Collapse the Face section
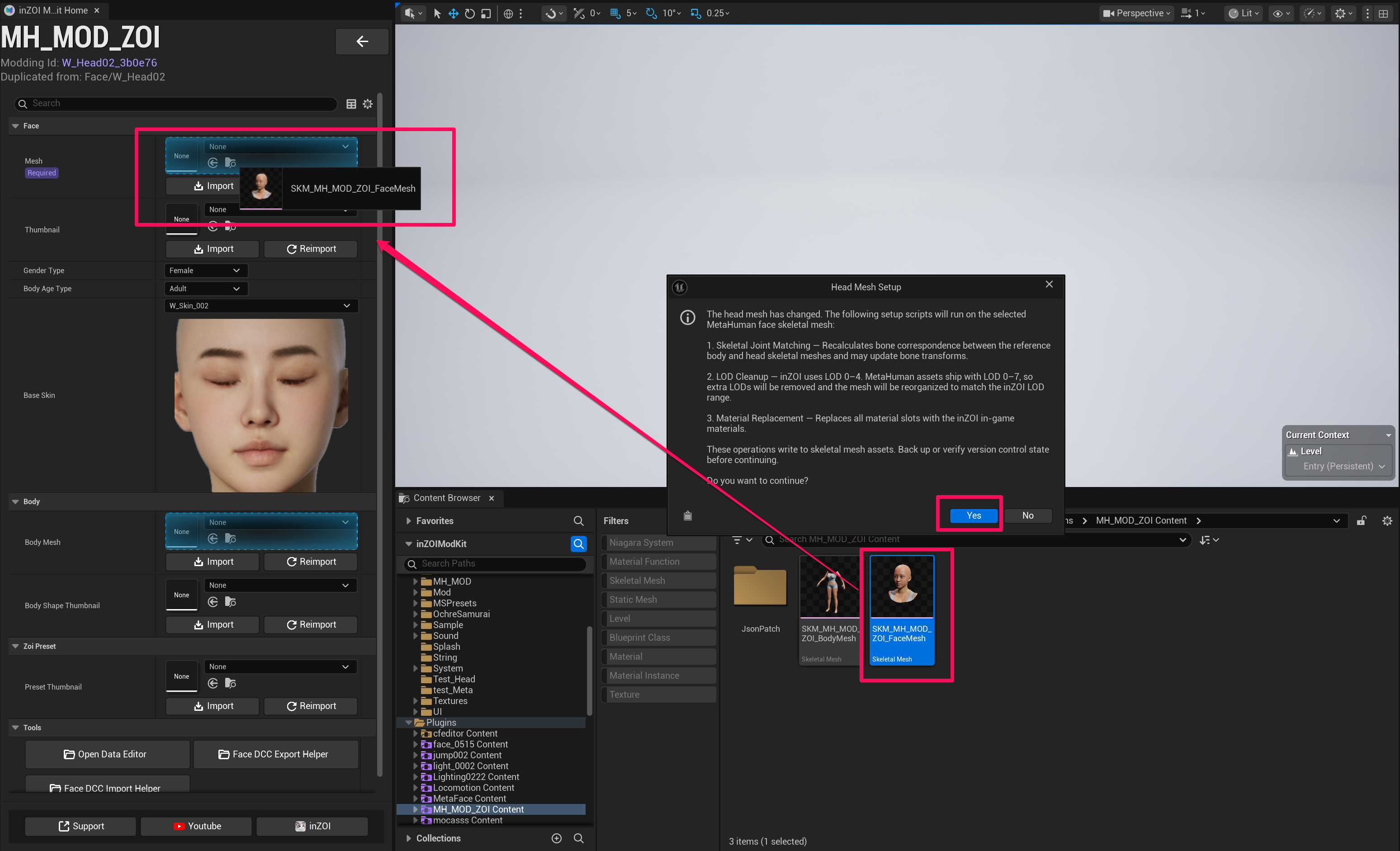The width and height of the screenshot is (1400, 851). tap(15, 126)
